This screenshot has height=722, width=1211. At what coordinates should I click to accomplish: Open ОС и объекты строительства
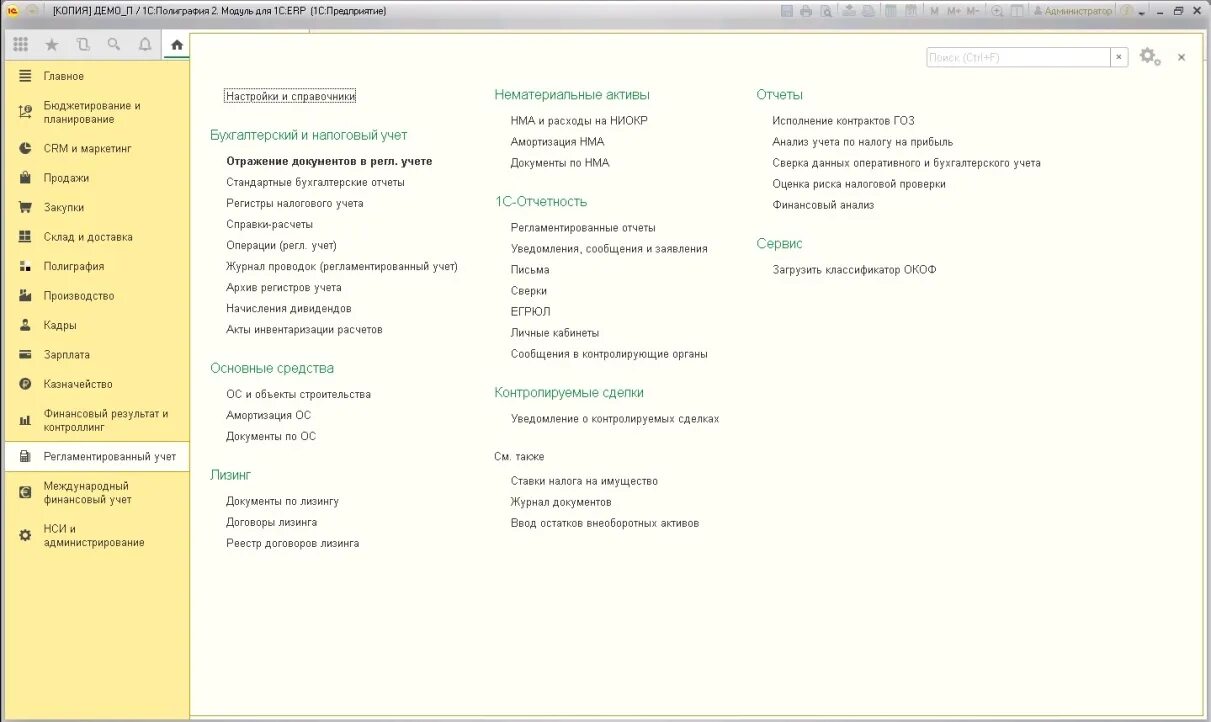pos(298,394)
